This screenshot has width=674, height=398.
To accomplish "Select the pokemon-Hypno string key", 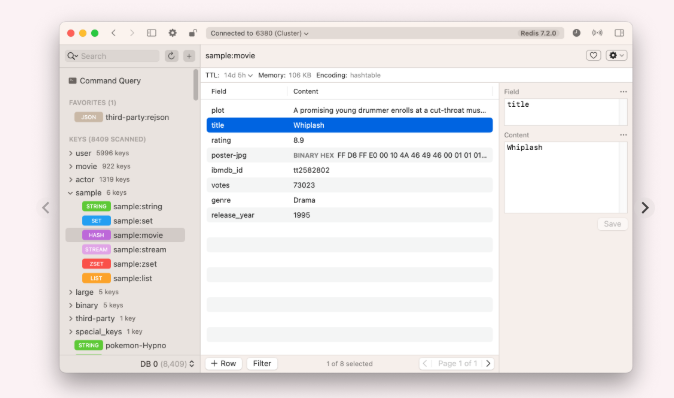I will pos(120,346).
